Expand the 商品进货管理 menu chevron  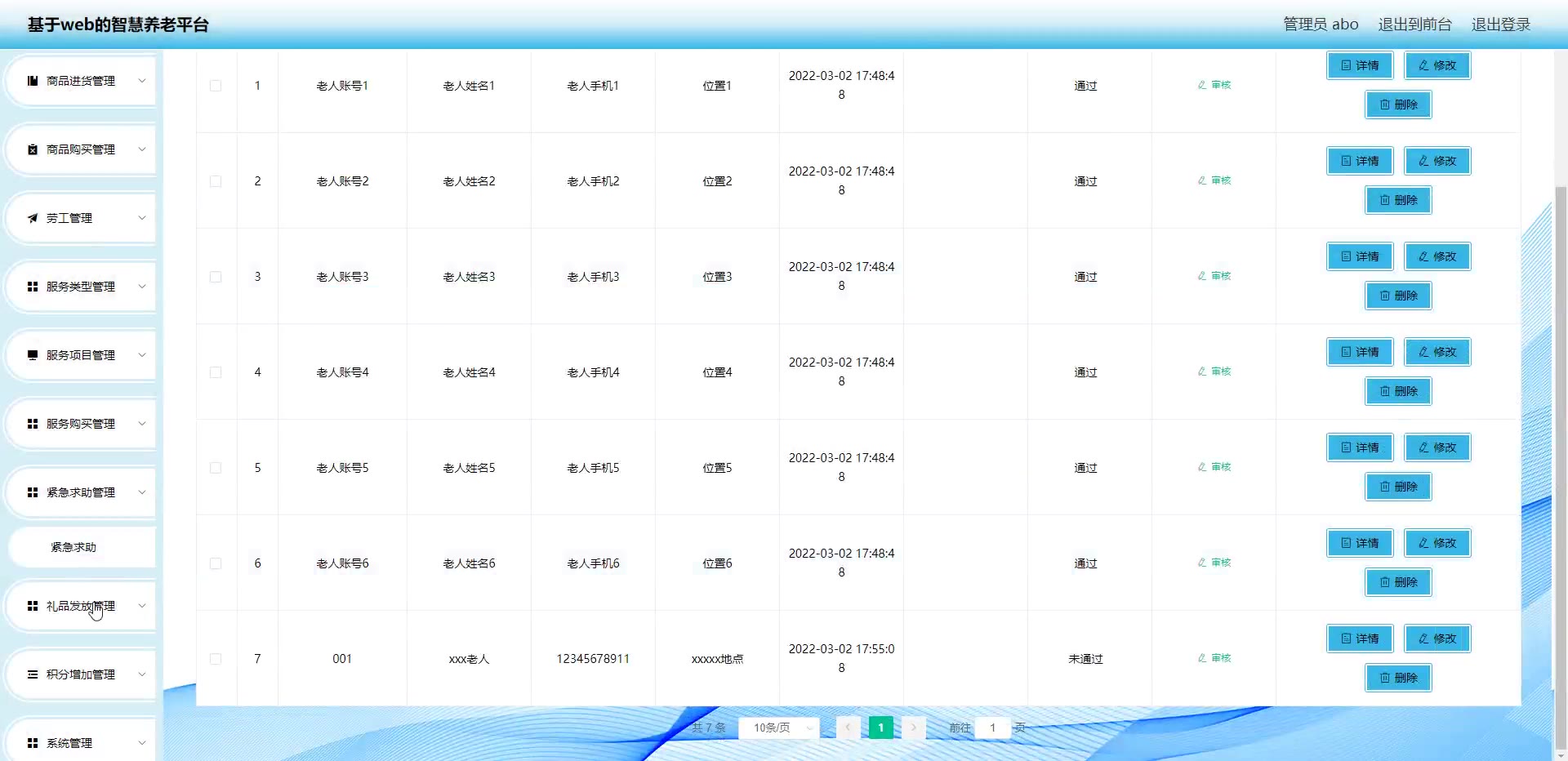tap(142, 81)
